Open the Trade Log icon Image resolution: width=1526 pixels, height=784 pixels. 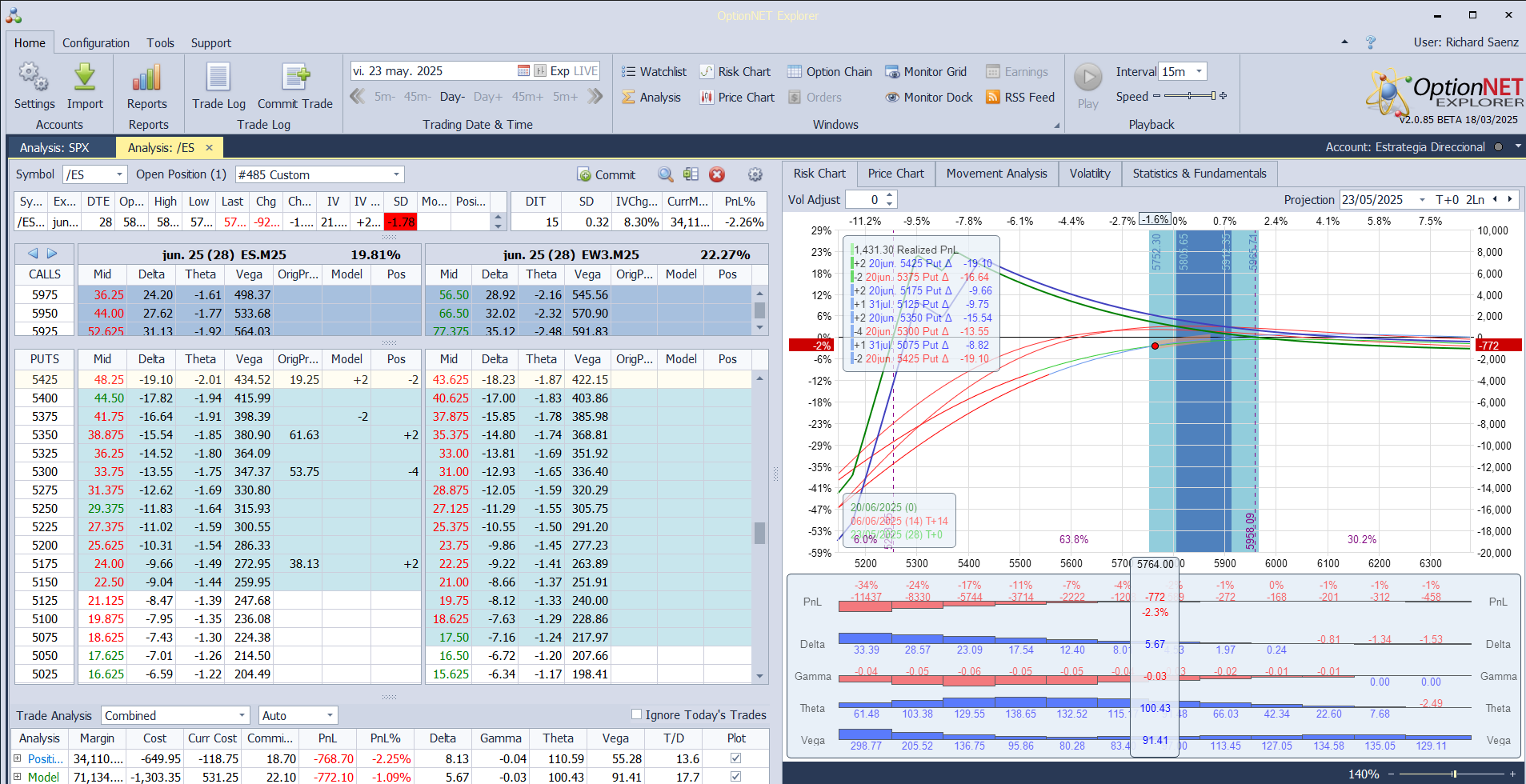[218, 78]
